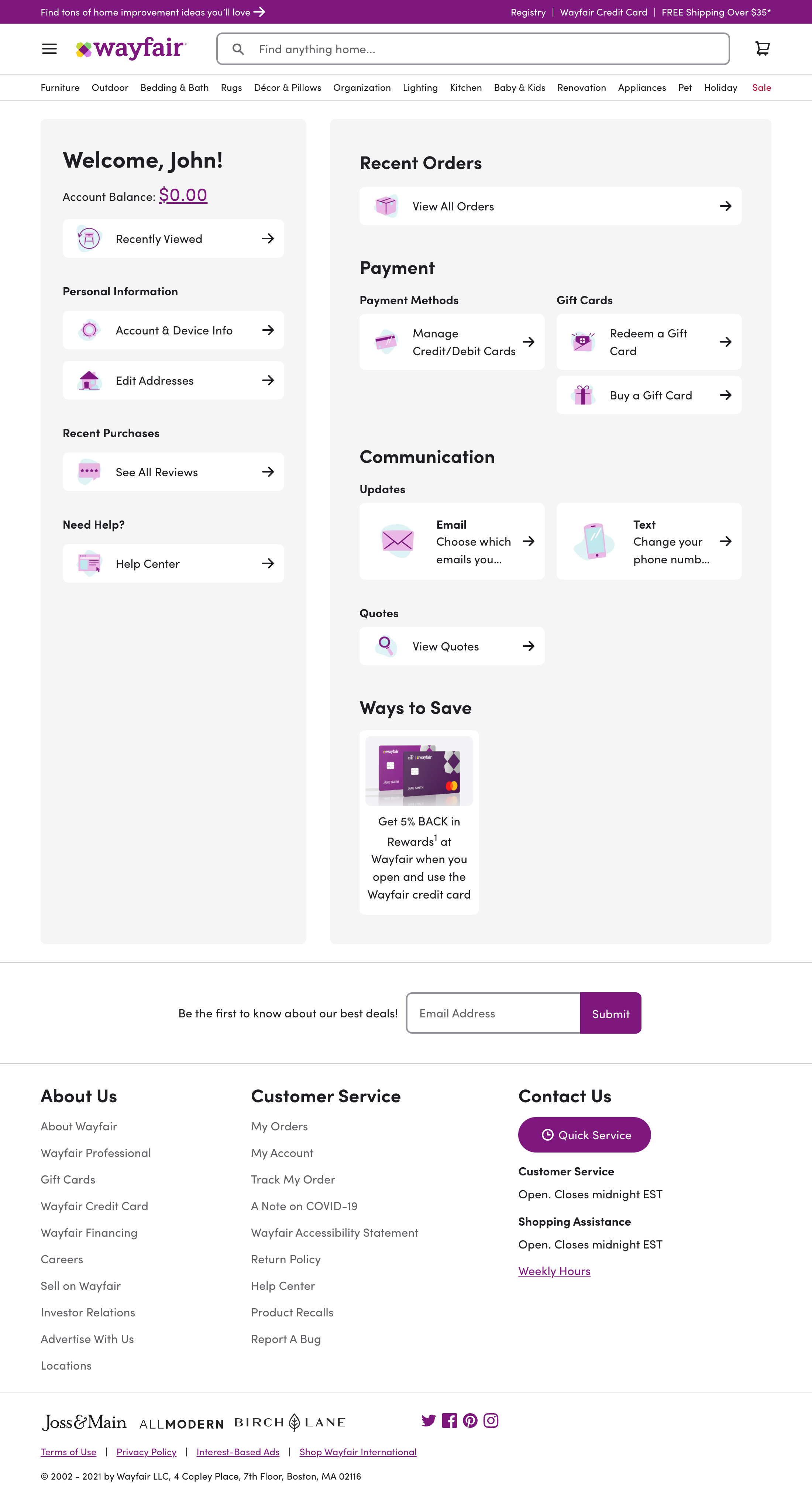Open the Kitchen category
Screen dimensions: 812x1501
[465, 87]
